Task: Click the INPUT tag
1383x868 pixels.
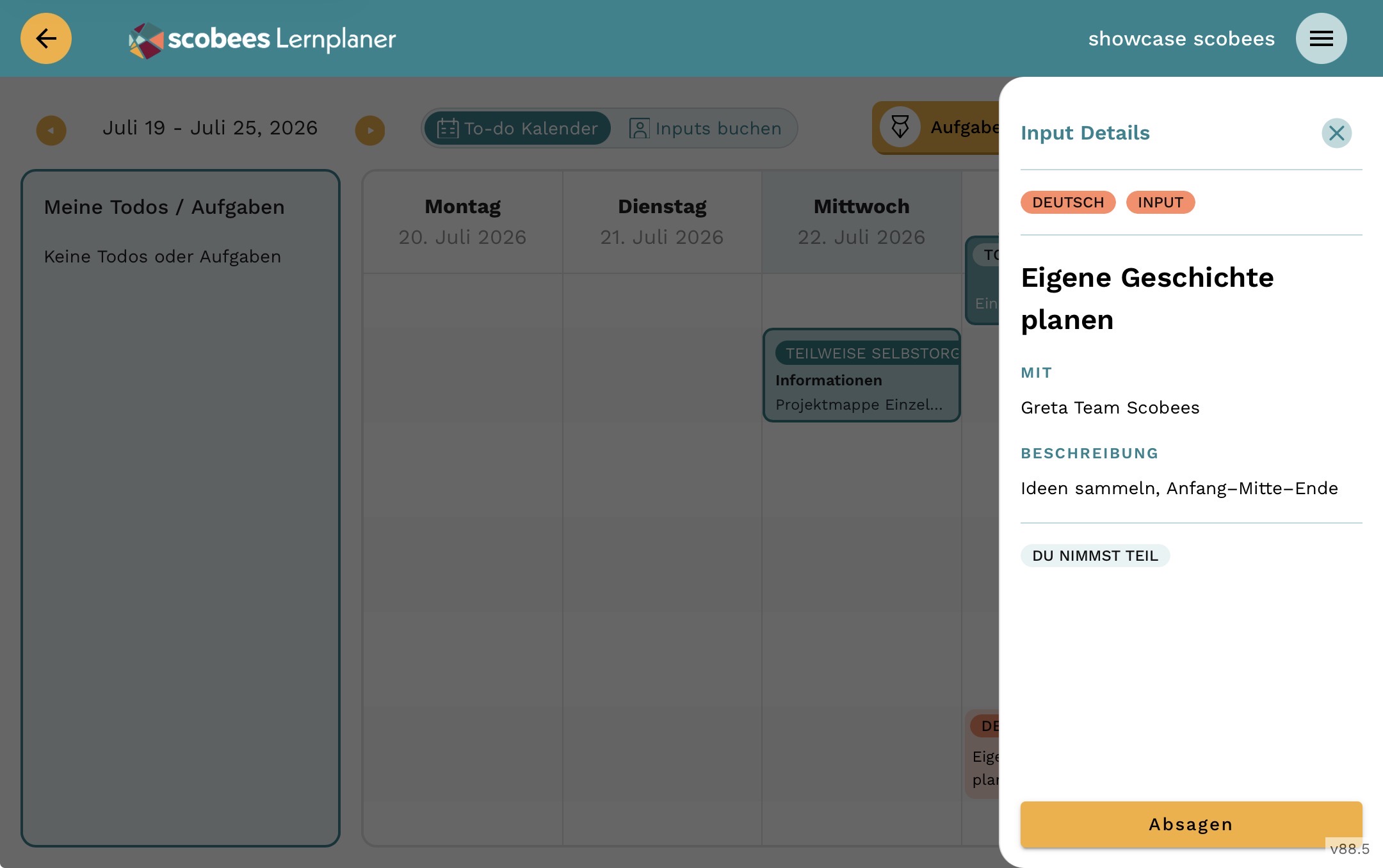Action: click(x=1160, y=202)
